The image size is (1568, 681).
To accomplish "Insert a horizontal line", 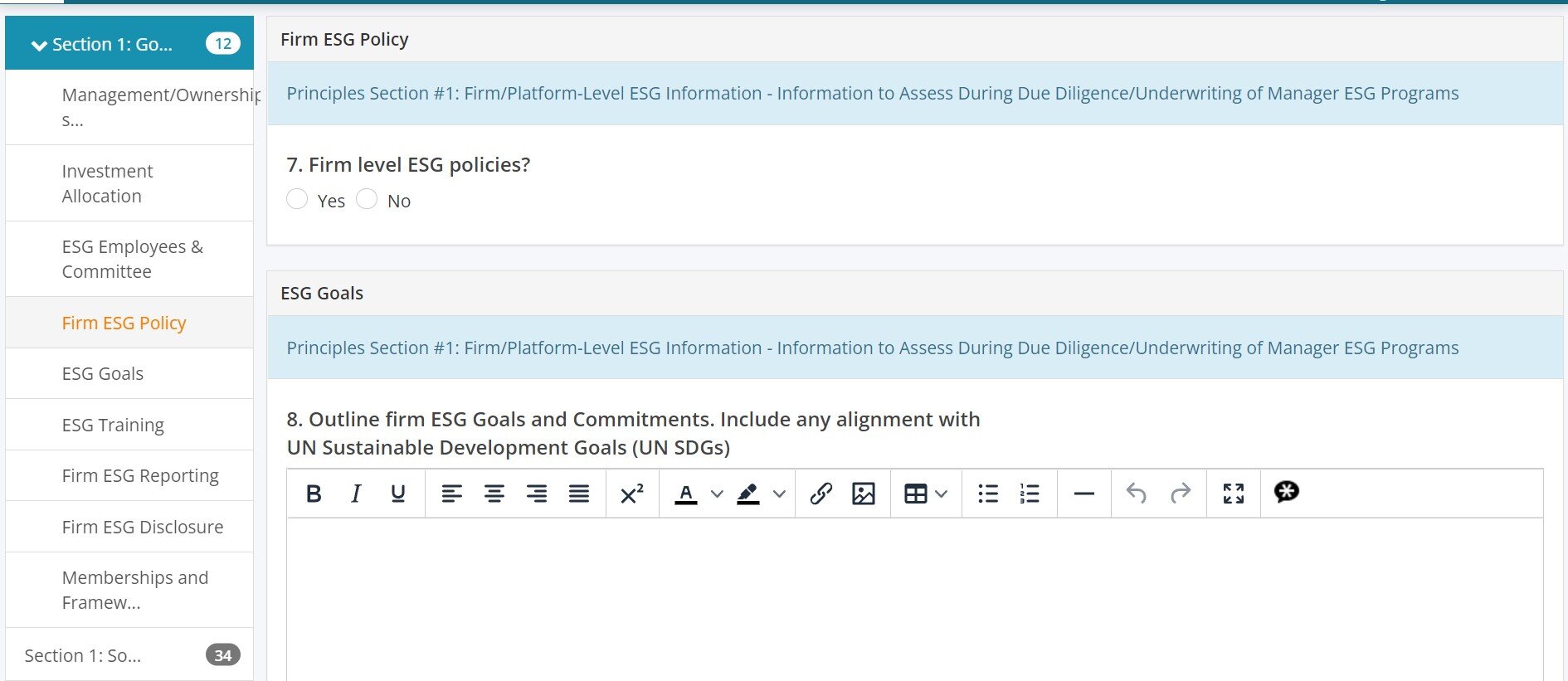I will pyautogui.click(x=1083, y=494).
